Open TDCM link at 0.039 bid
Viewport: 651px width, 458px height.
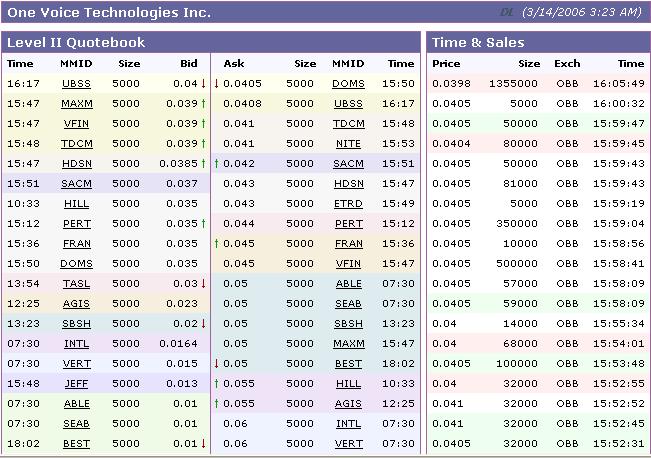pyautogui.click(x=77, y=143)
